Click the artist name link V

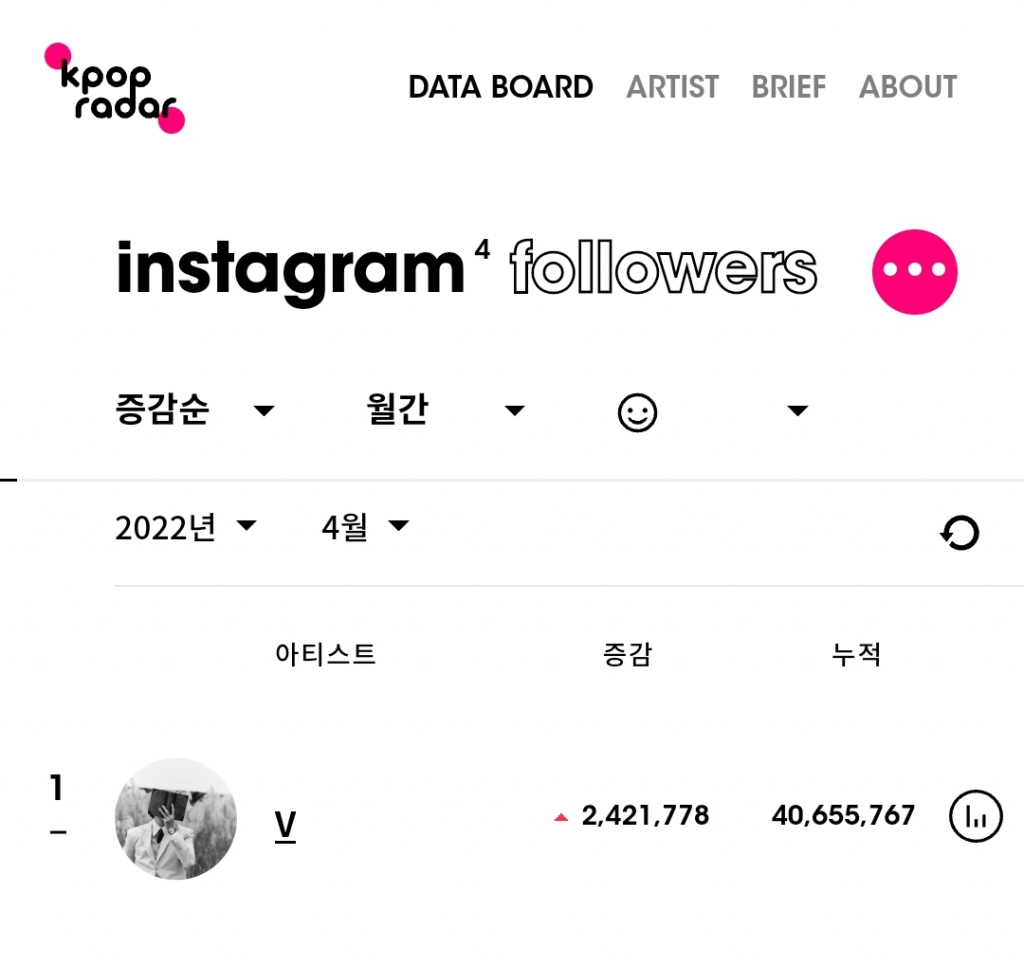click(285, 826)
